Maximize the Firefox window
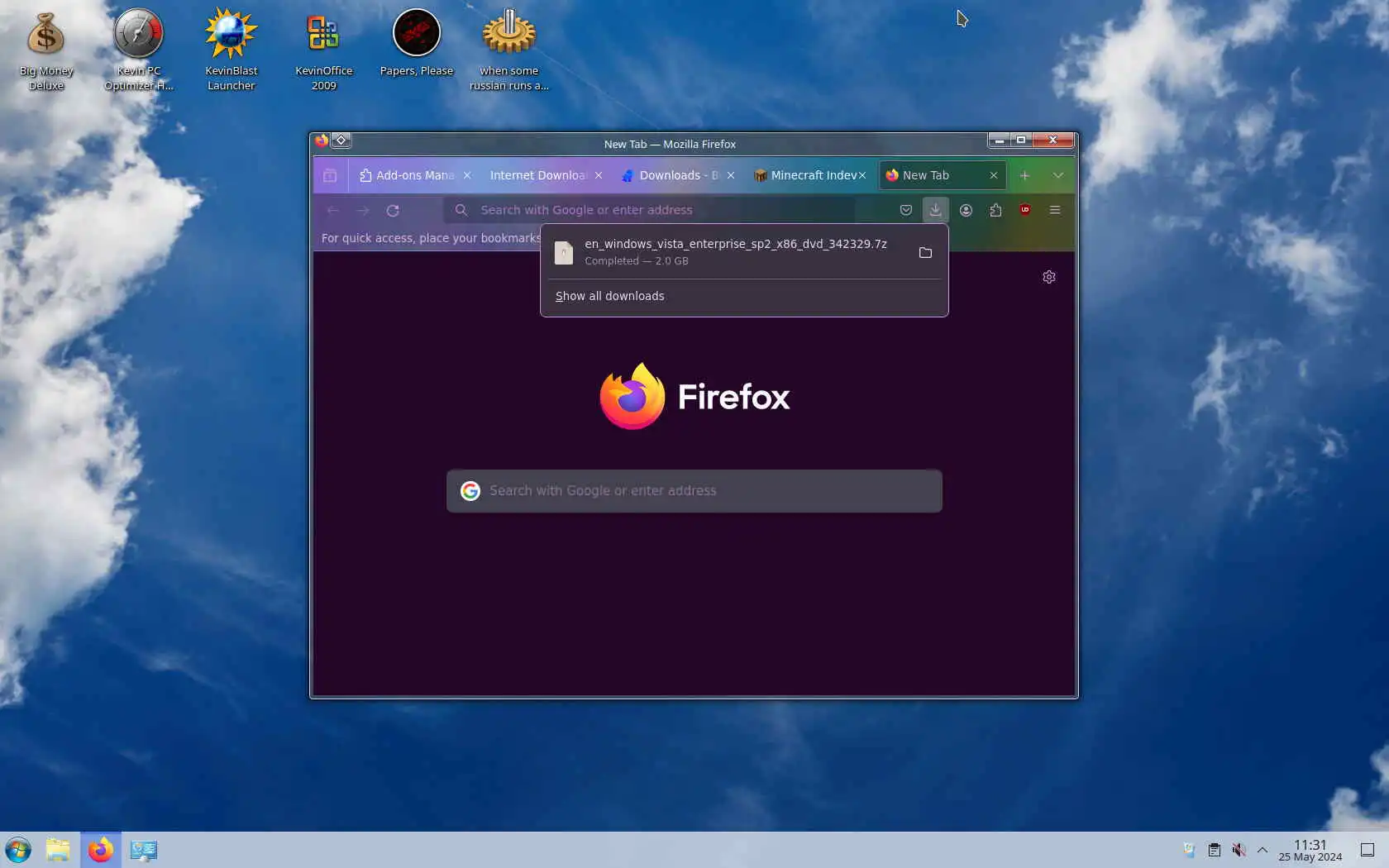This screenshot has width=1389, height=868. (1021, 141)
